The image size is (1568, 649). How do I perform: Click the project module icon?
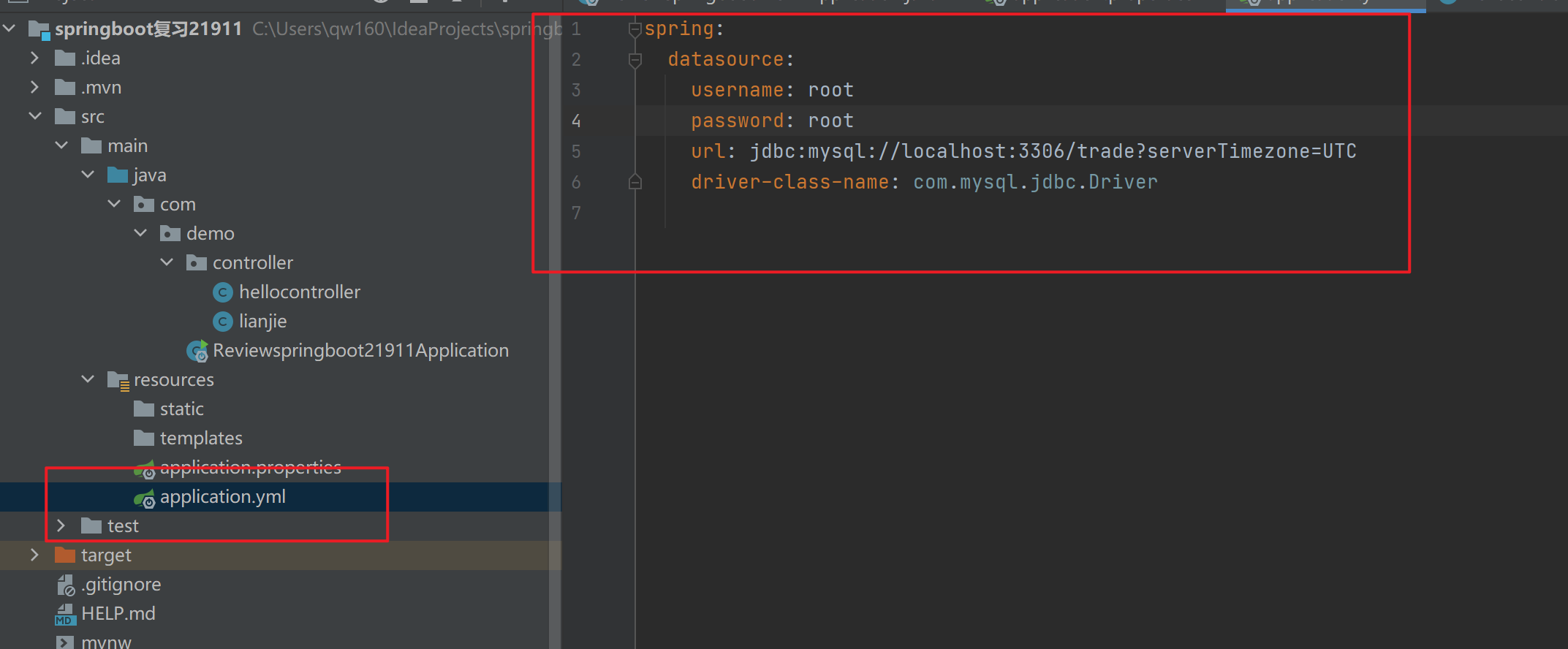pos(39,30)
